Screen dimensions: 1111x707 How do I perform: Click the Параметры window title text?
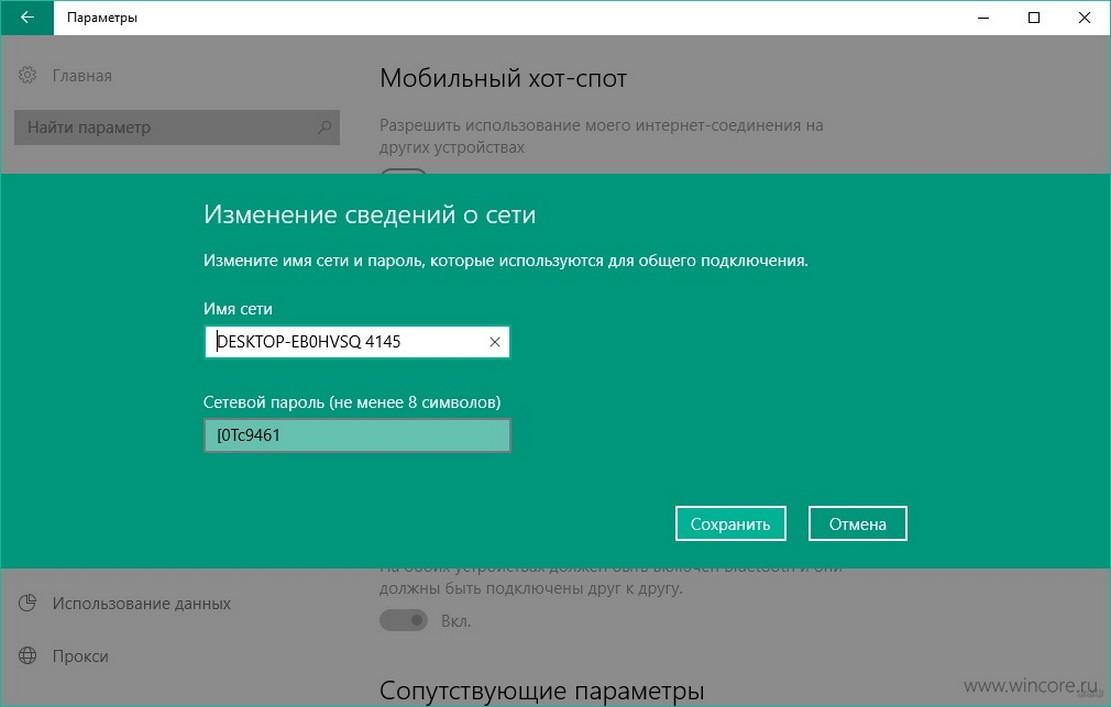[x=102, y=17]
